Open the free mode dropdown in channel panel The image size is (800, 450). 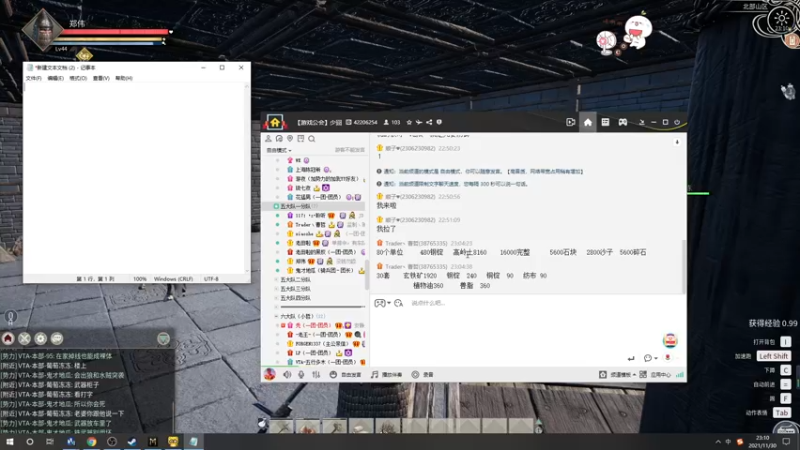click(x=279, y=151)
